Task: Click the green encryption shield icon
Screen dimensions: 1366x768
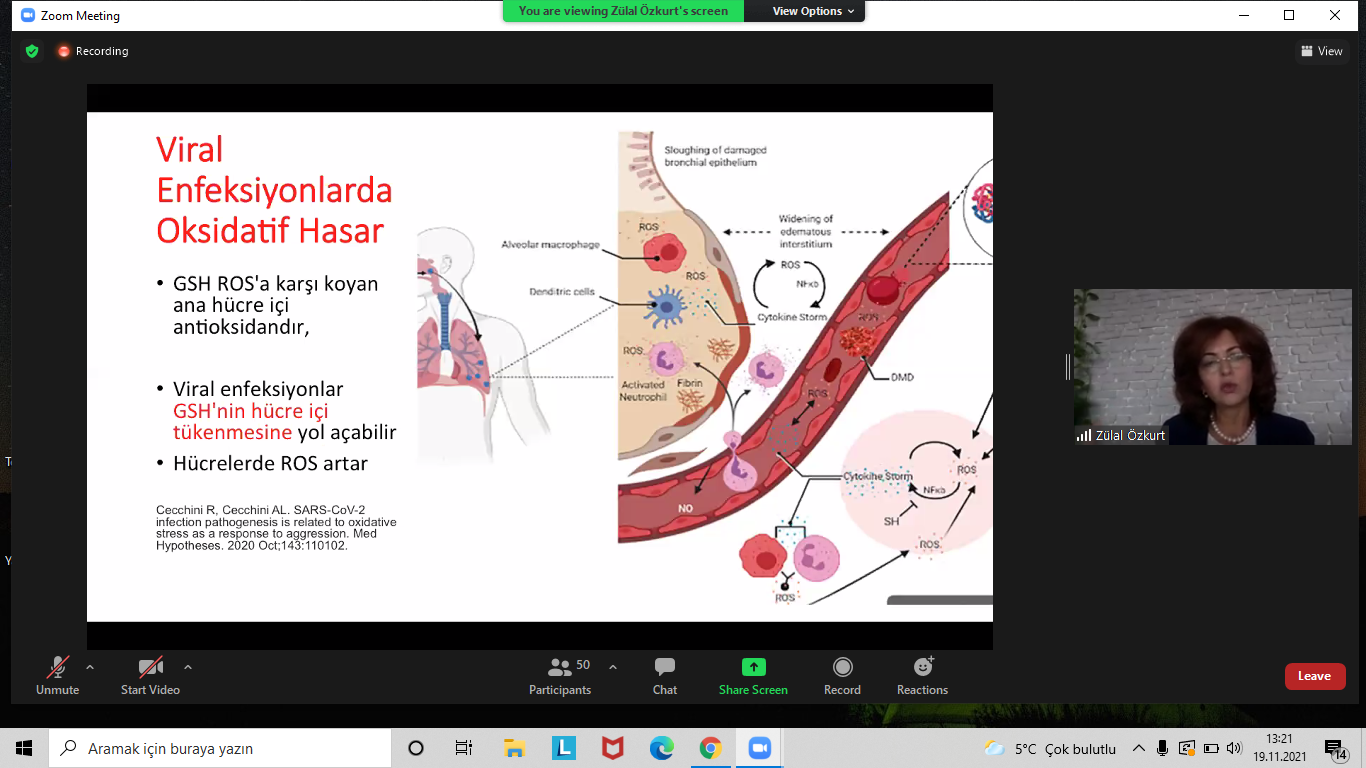Action: [x=32, y=51]
